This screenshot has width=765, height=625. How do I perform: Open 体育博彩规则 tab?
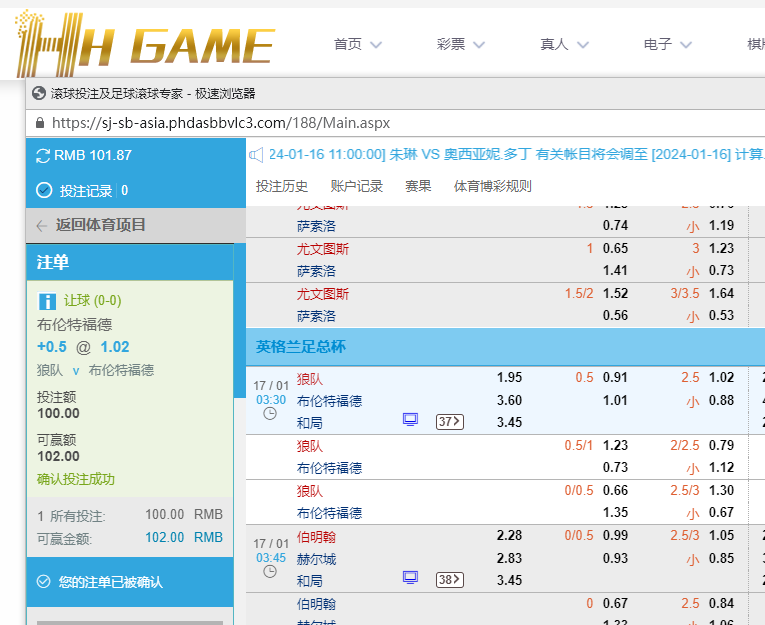(492, 186)
